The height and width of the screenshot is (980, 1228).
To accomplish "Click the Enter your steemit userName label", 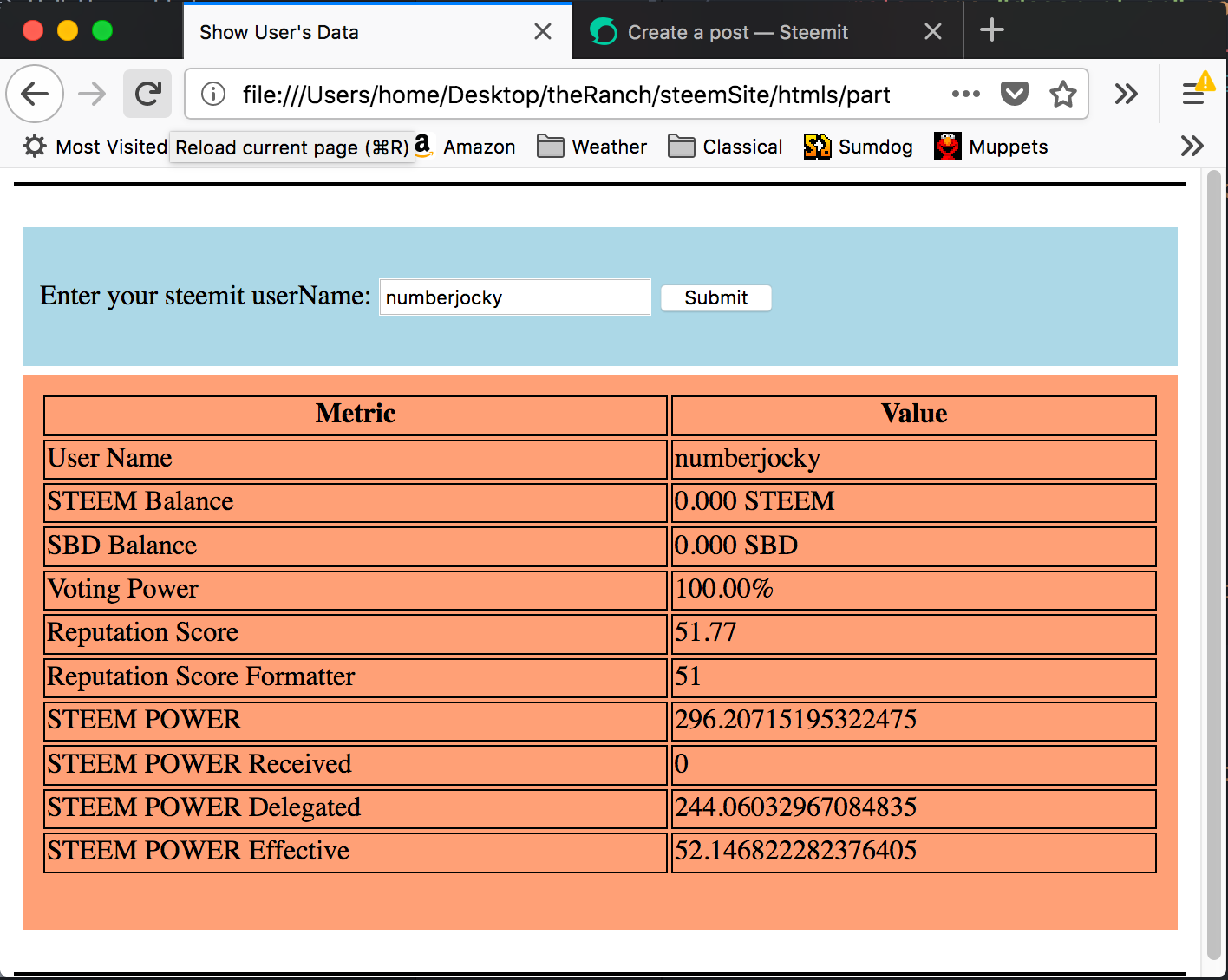I will [206, 296].
